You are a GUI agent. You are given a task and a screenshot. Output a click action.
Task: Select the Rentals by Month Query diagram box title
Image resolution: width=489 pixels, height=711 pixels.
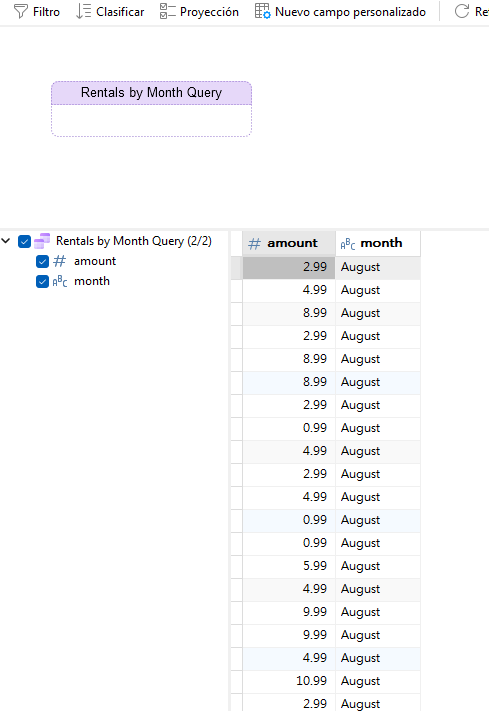coord(152,93)
